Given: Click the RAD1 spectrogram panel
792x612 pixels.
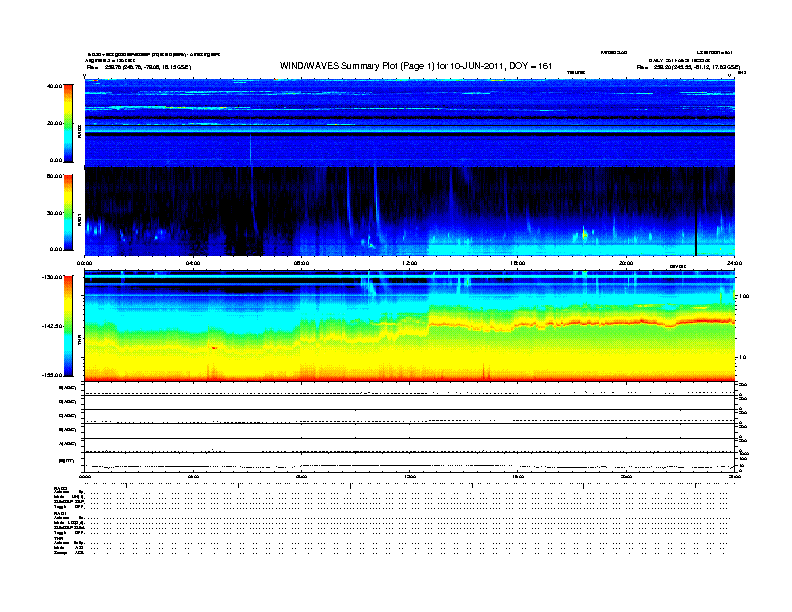Looking at the screenshot, I should (410, 212).
